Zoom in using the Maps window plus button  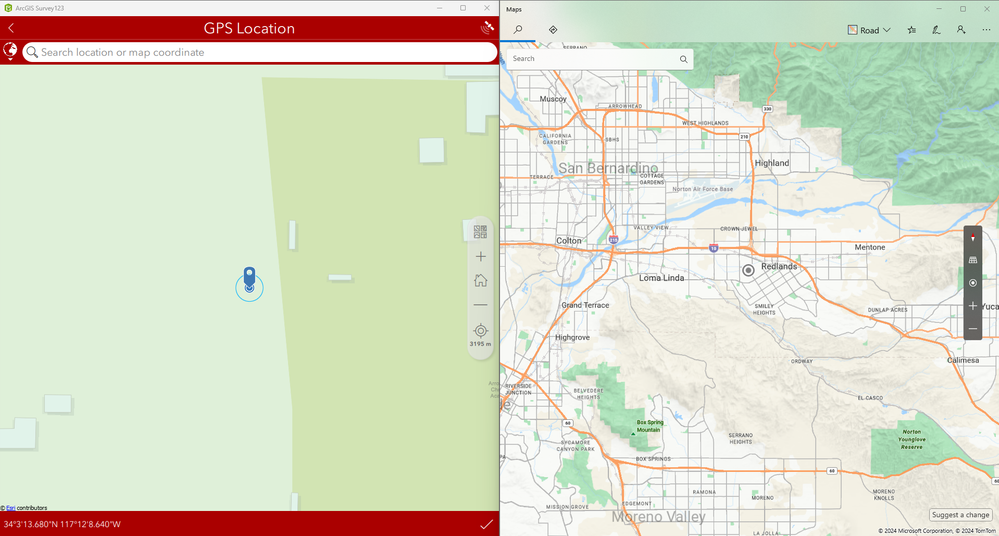tap(972, 306)
